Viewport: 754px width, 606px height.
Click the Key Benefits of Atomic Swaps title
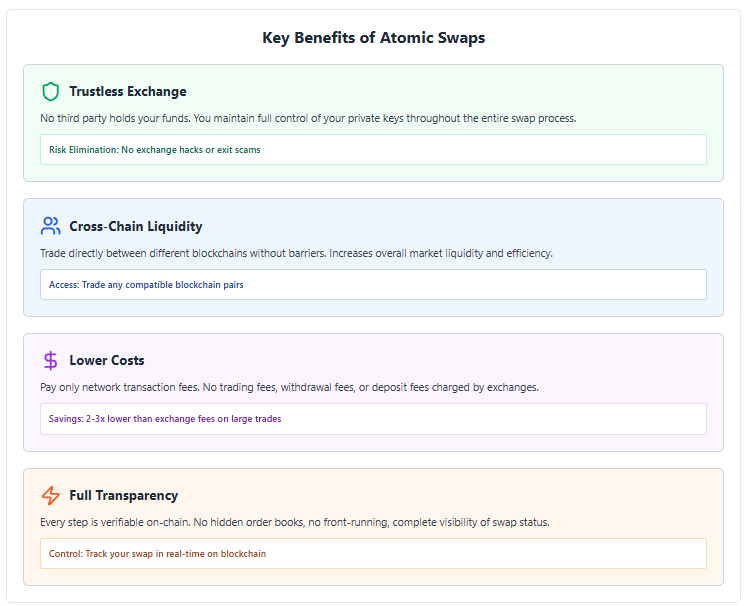[x=374, y=38]
